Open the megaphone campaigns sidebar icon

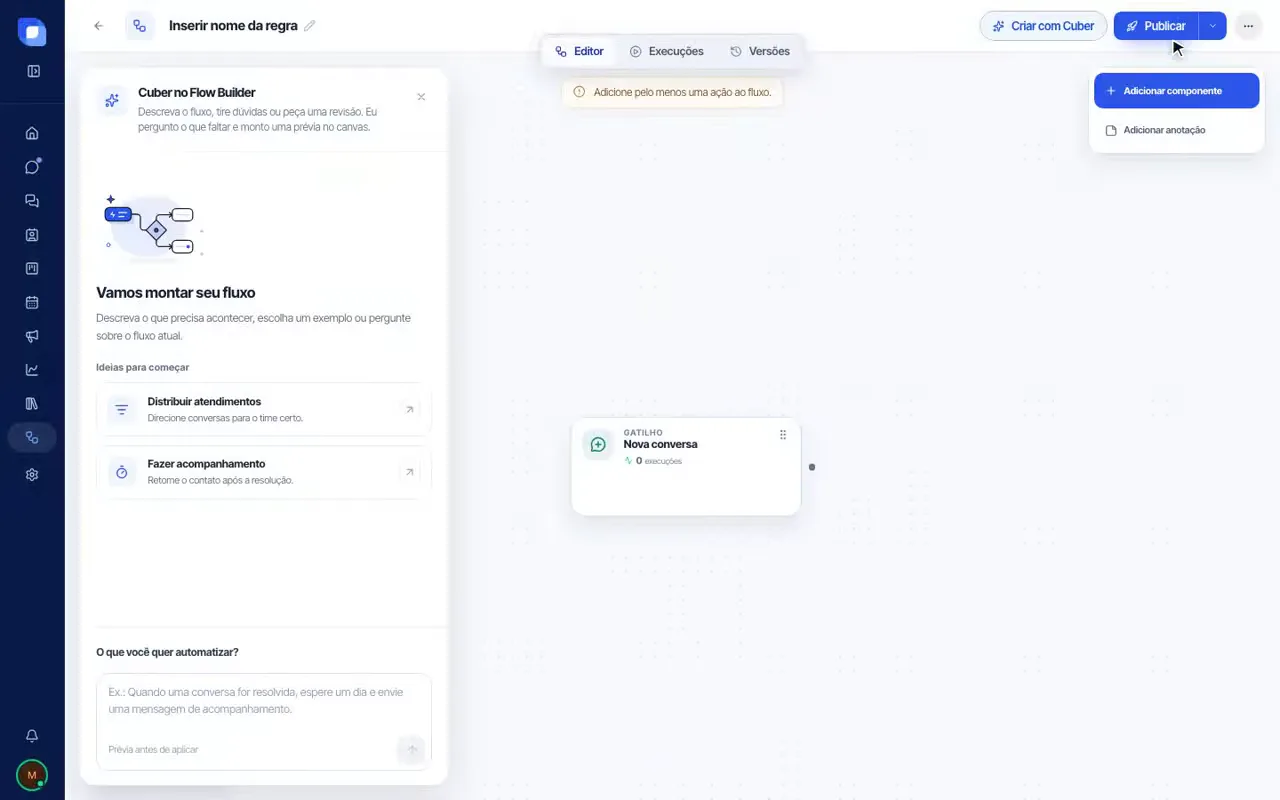pos(32,336)
